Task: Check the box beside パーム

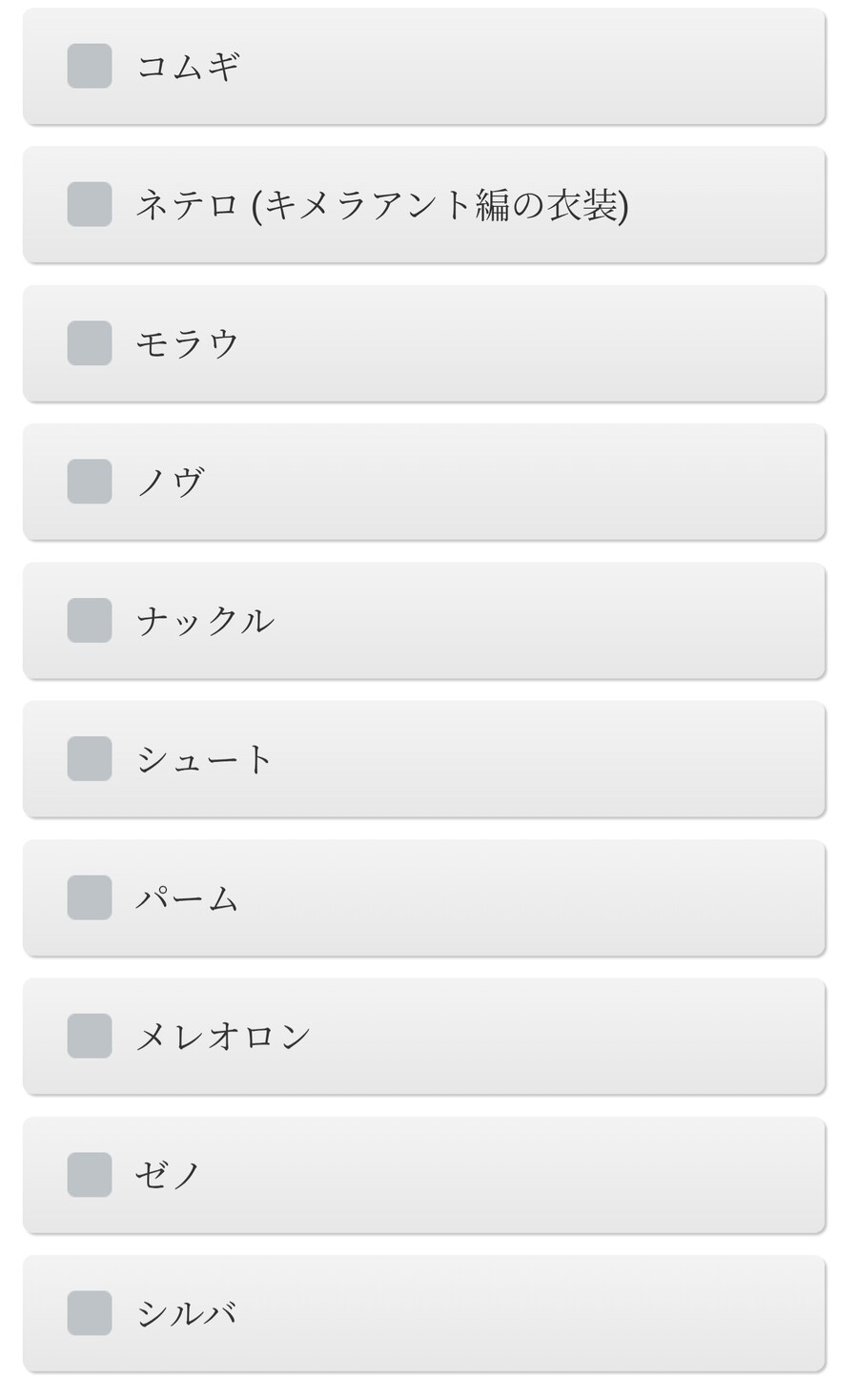Action: point(90,897)
